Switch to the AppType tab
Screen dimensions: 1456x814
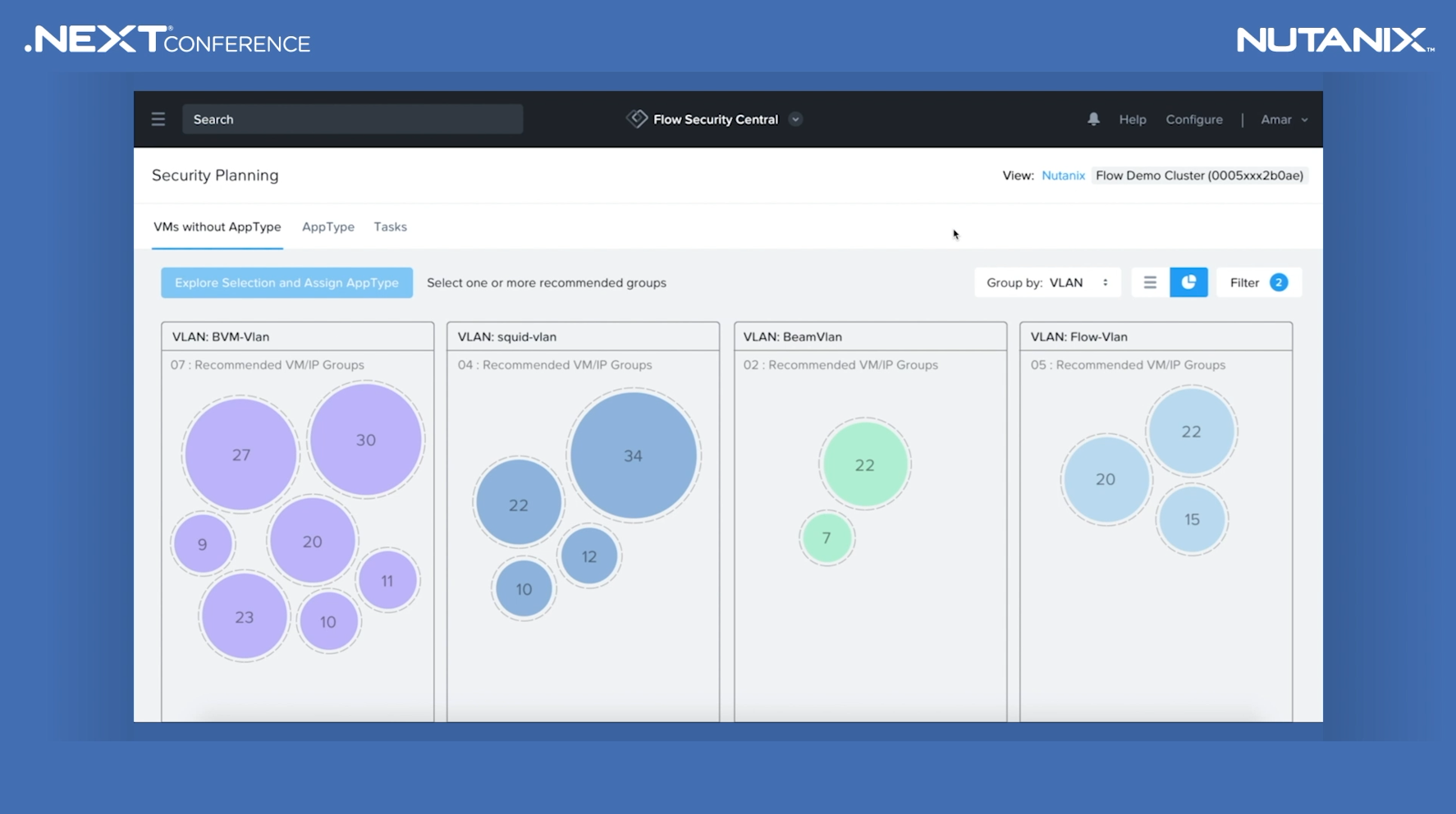(328, 227)
